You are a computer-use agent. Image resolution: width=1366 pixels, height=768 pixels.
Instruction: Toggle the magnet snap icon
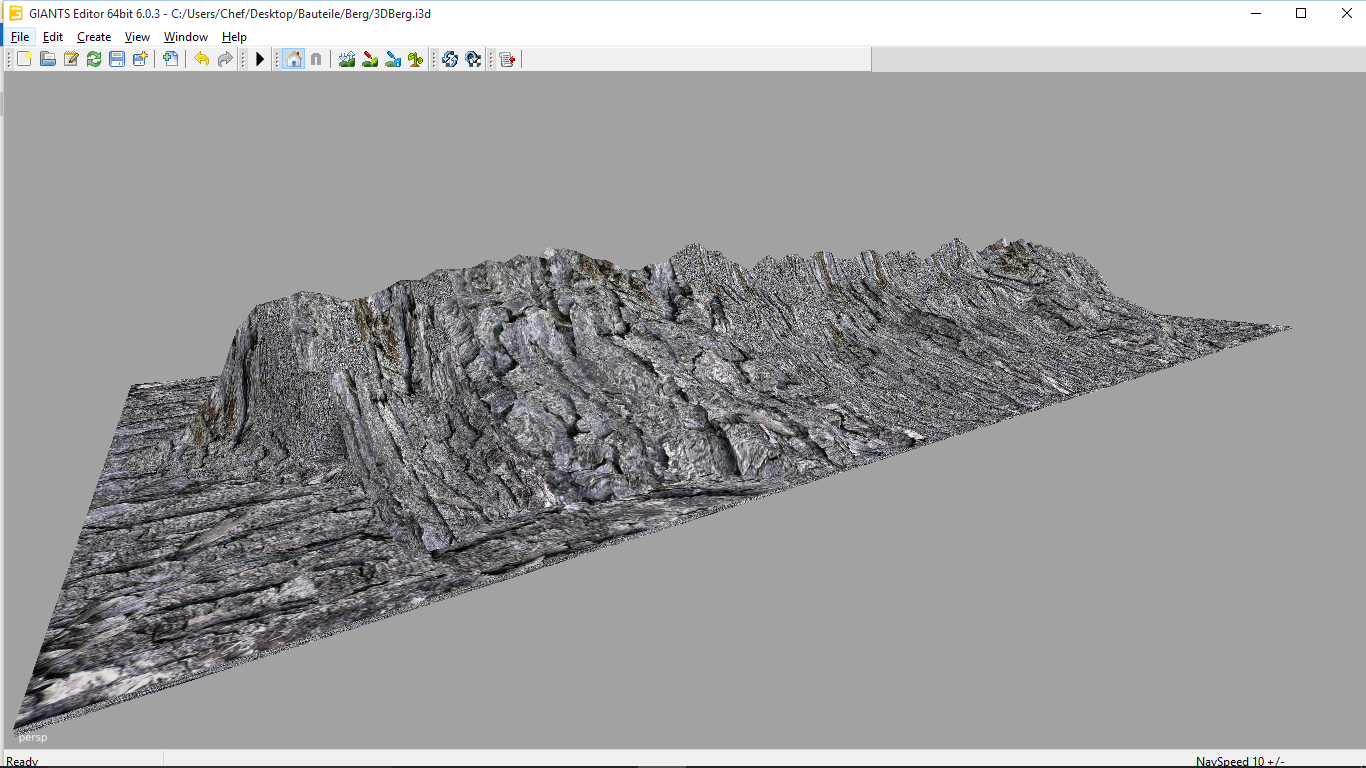pos(316,59)
